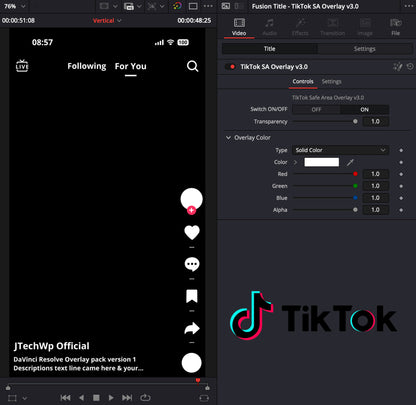Image resolution: width=416 pixels, height=405 pixels.
Task: Toggle loop playback icon
Action: click(x=145, y=398)
